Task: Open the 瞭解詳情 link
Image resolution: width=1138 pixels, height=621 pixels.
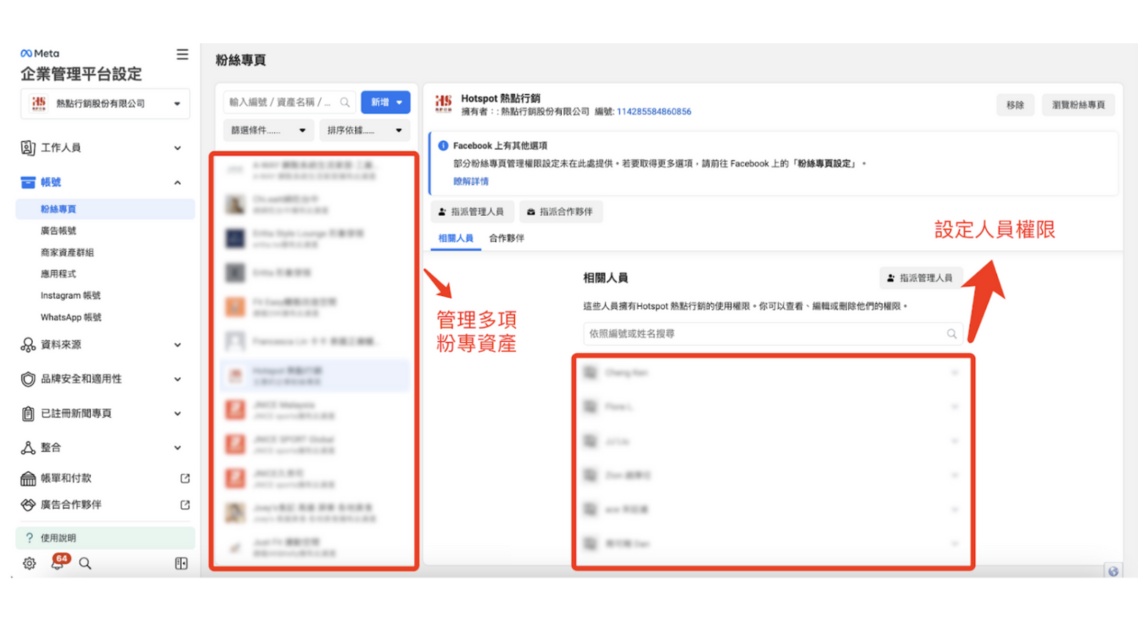Action: pyautogui.click(x=471, y=181)
